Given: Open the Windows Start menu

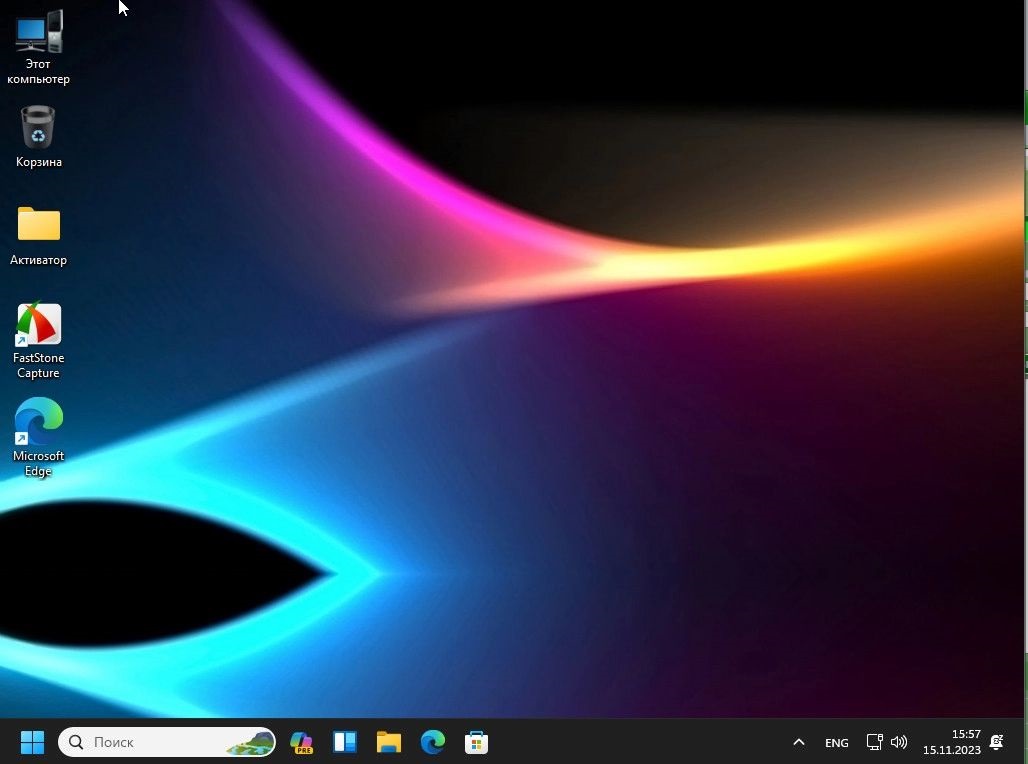Looking at the screenshot, I should coord(32,742).
